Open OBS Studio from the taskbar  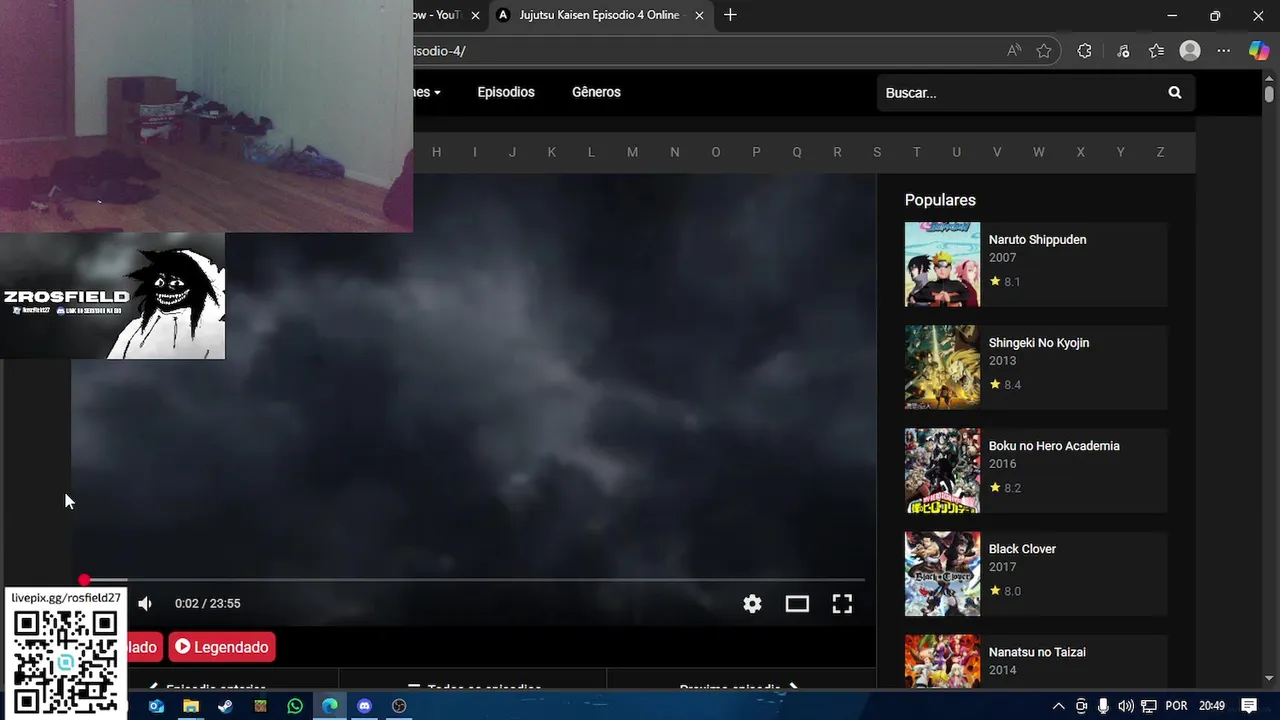pos(399,706)
